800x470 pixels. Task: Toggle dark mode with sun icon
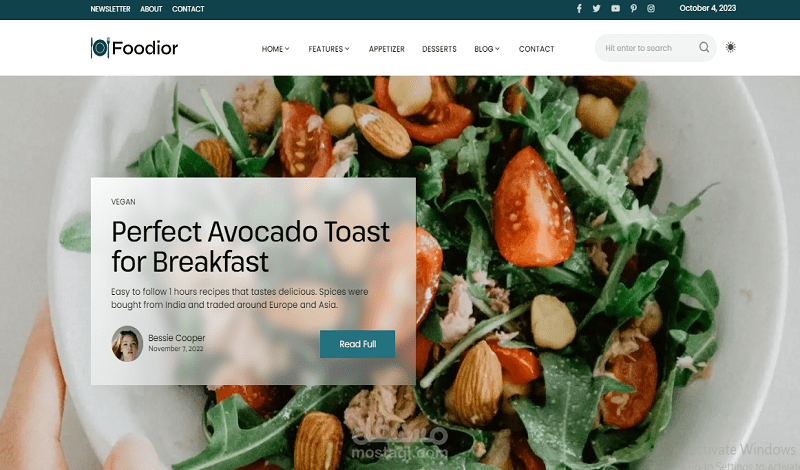[731, 47]
